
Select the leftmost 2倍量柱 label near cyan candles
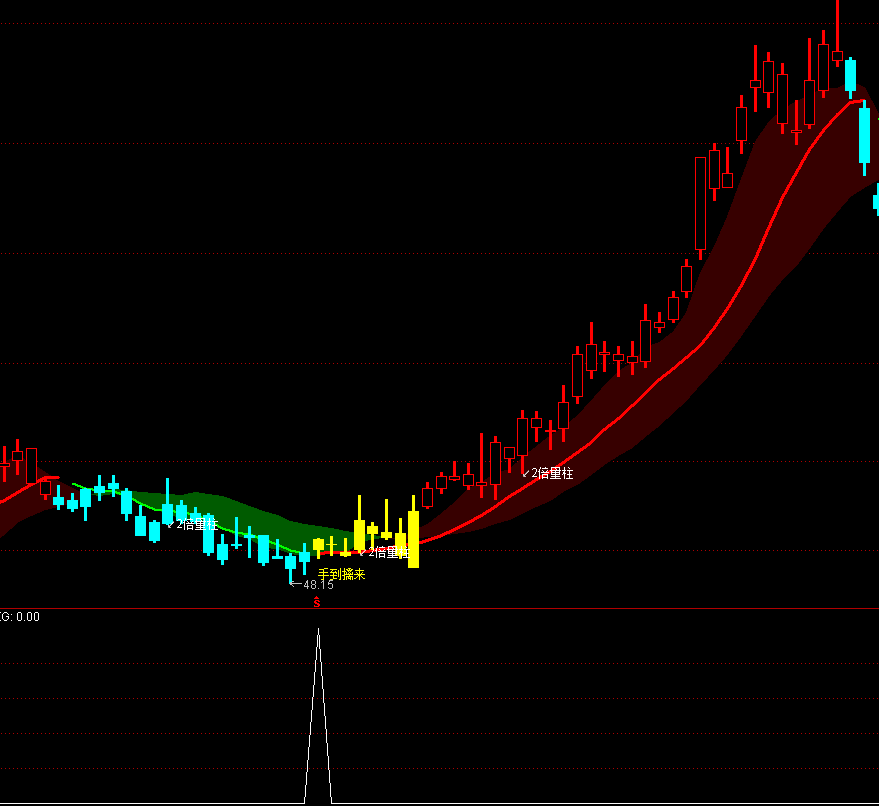(x=196, y=524)
